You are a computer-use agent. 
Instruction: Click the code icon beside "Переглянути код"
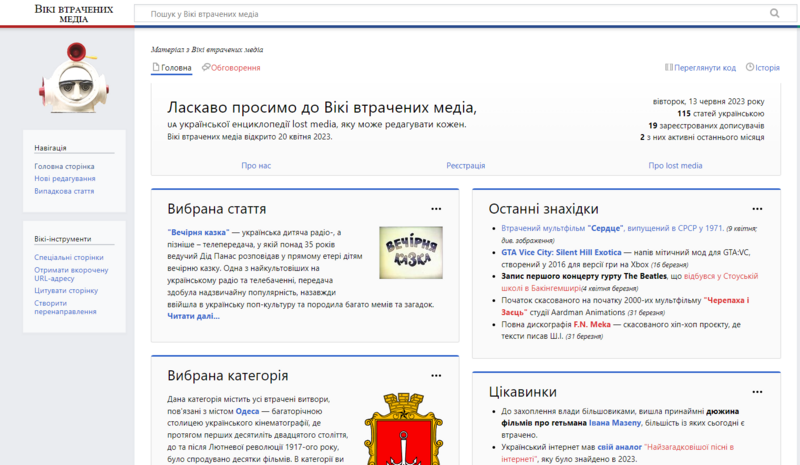point(668,67)
